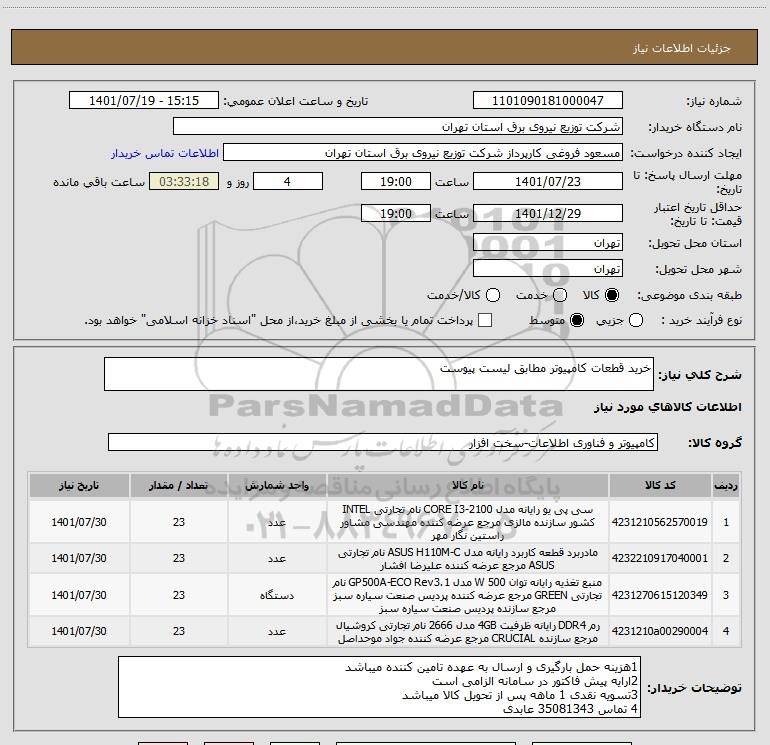Select product code 4231210a00290004
Screen dimensions: 770x745
pos(660,631)
